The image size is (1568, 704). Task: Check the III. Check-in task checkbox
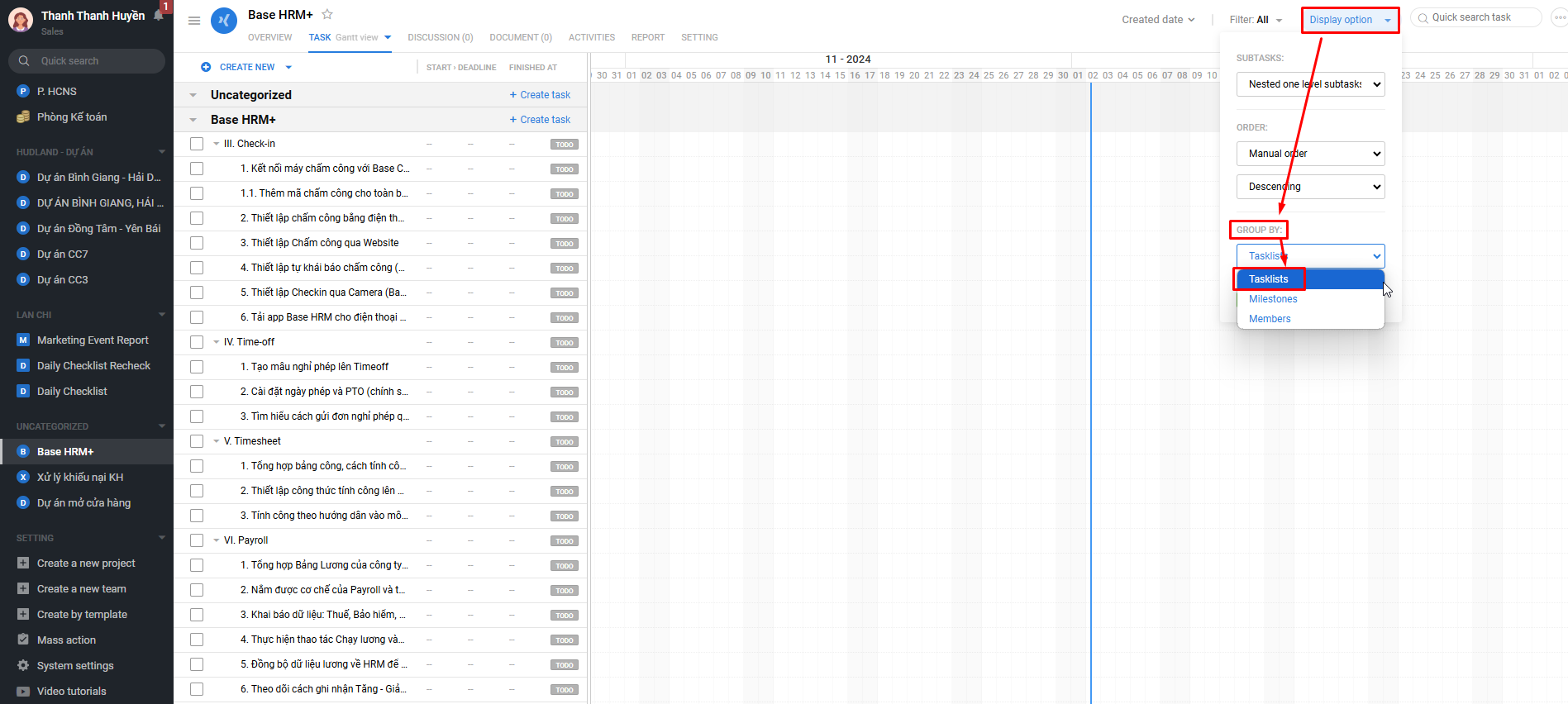pyautogui.click(x=197, y=144)
